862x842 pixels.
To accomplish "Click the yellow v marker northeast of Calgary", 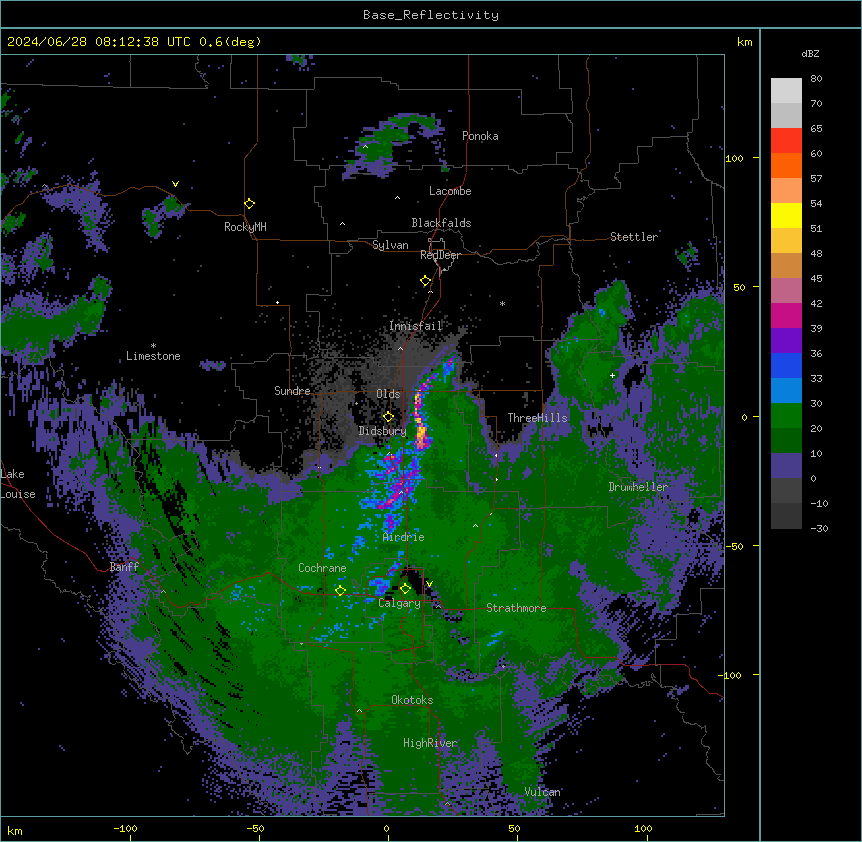I will (429, 584).
